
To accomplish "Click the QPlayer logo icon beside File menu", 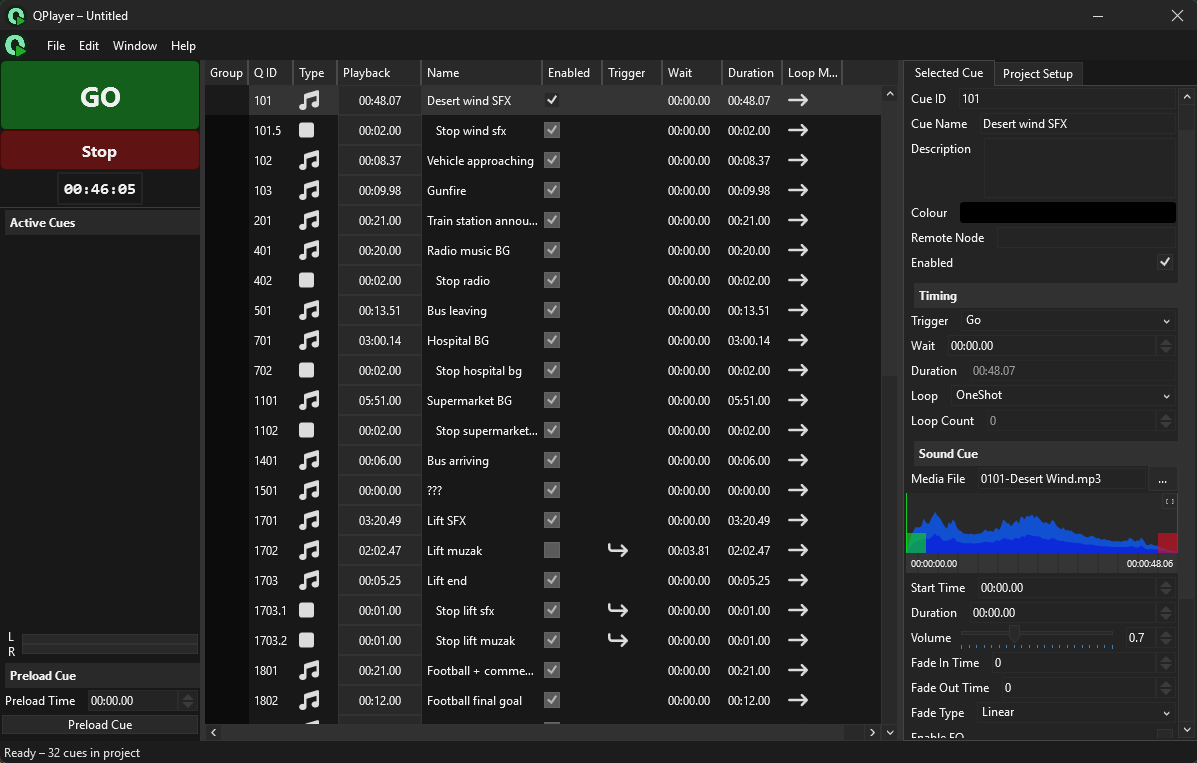I will (x=16, y=46).
